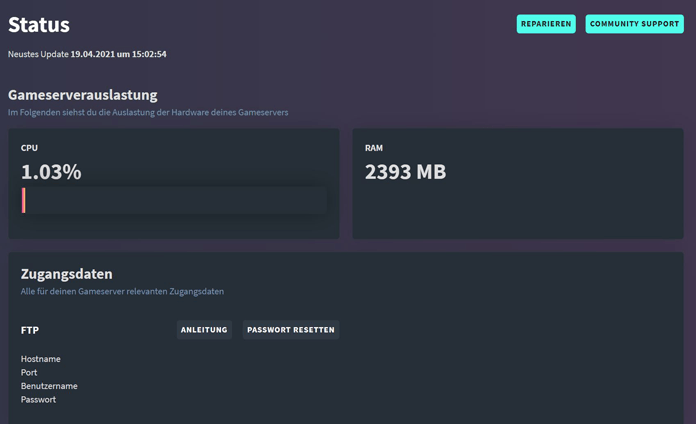The image size is (696, 424).
Task: Click the red CPU usage bar
Action: pos(24,200)
